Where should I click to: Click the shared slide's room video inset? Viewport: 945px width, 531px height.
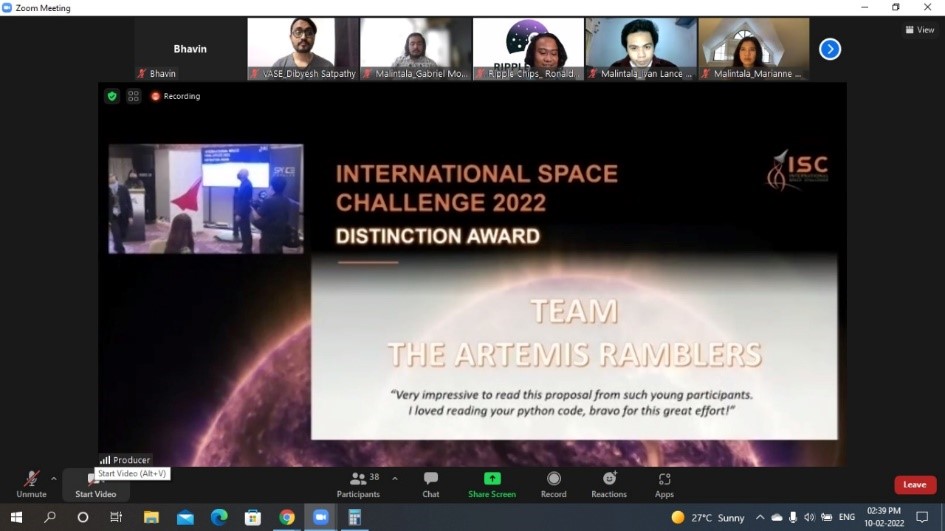click(x=206, y=198)
